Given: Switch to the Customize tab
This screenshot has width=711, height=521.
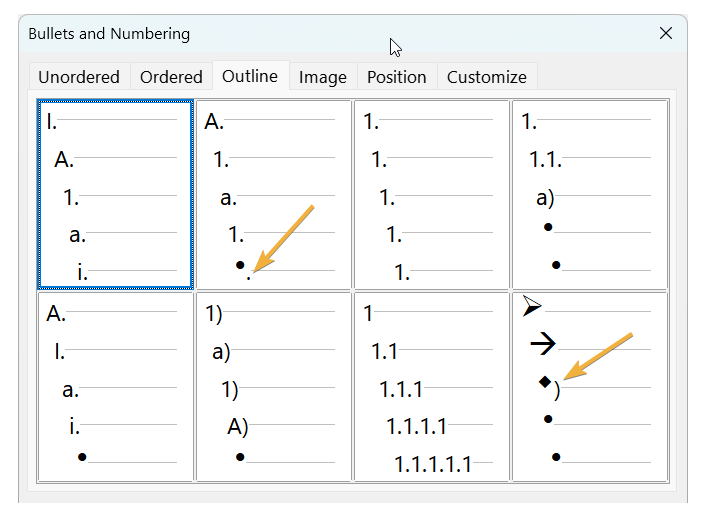Looking at the screenshot, I should pyautogui.click(x=487, y=77).
